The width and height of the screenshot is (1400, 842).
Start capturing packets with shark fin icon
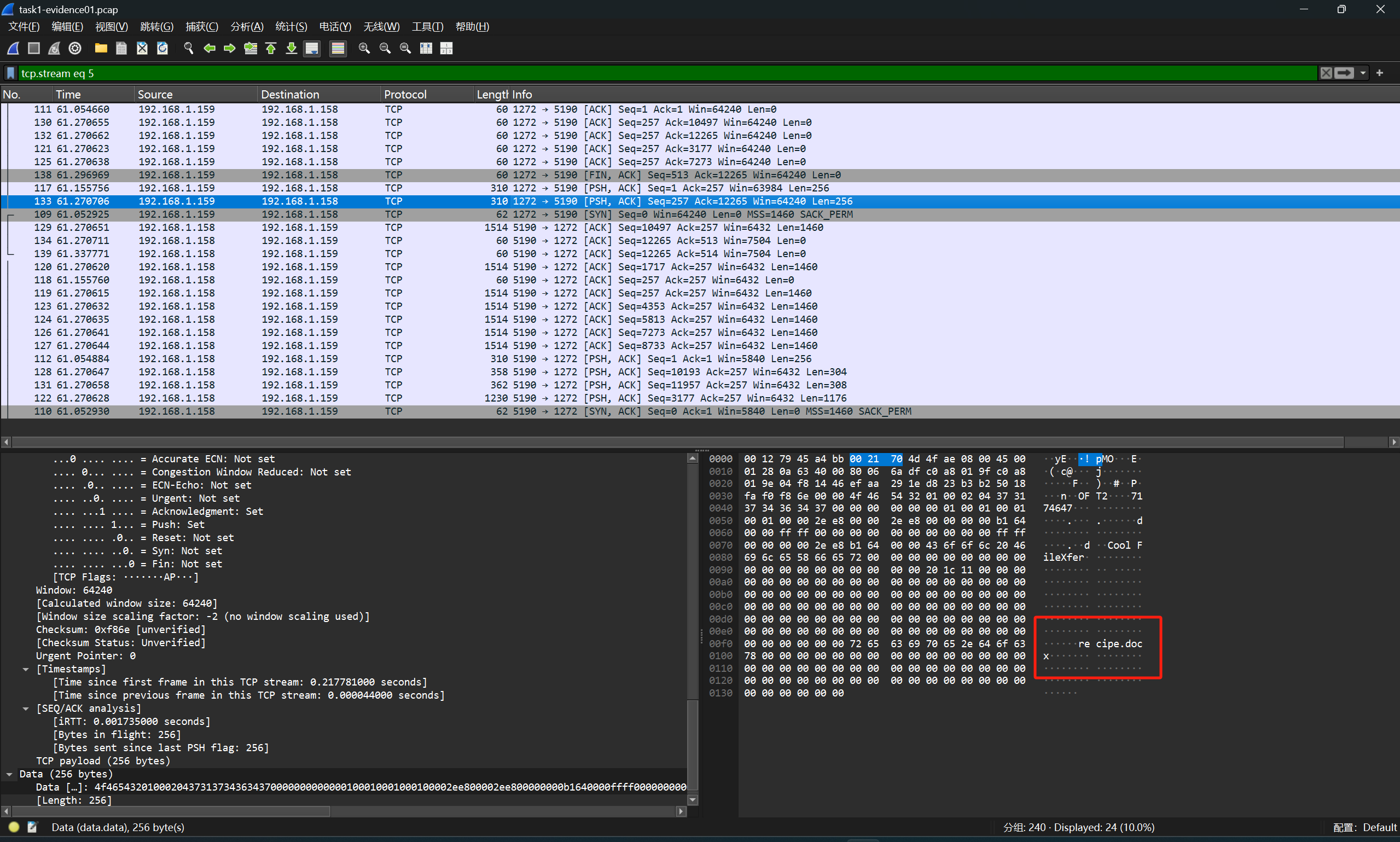pos(13,48)
